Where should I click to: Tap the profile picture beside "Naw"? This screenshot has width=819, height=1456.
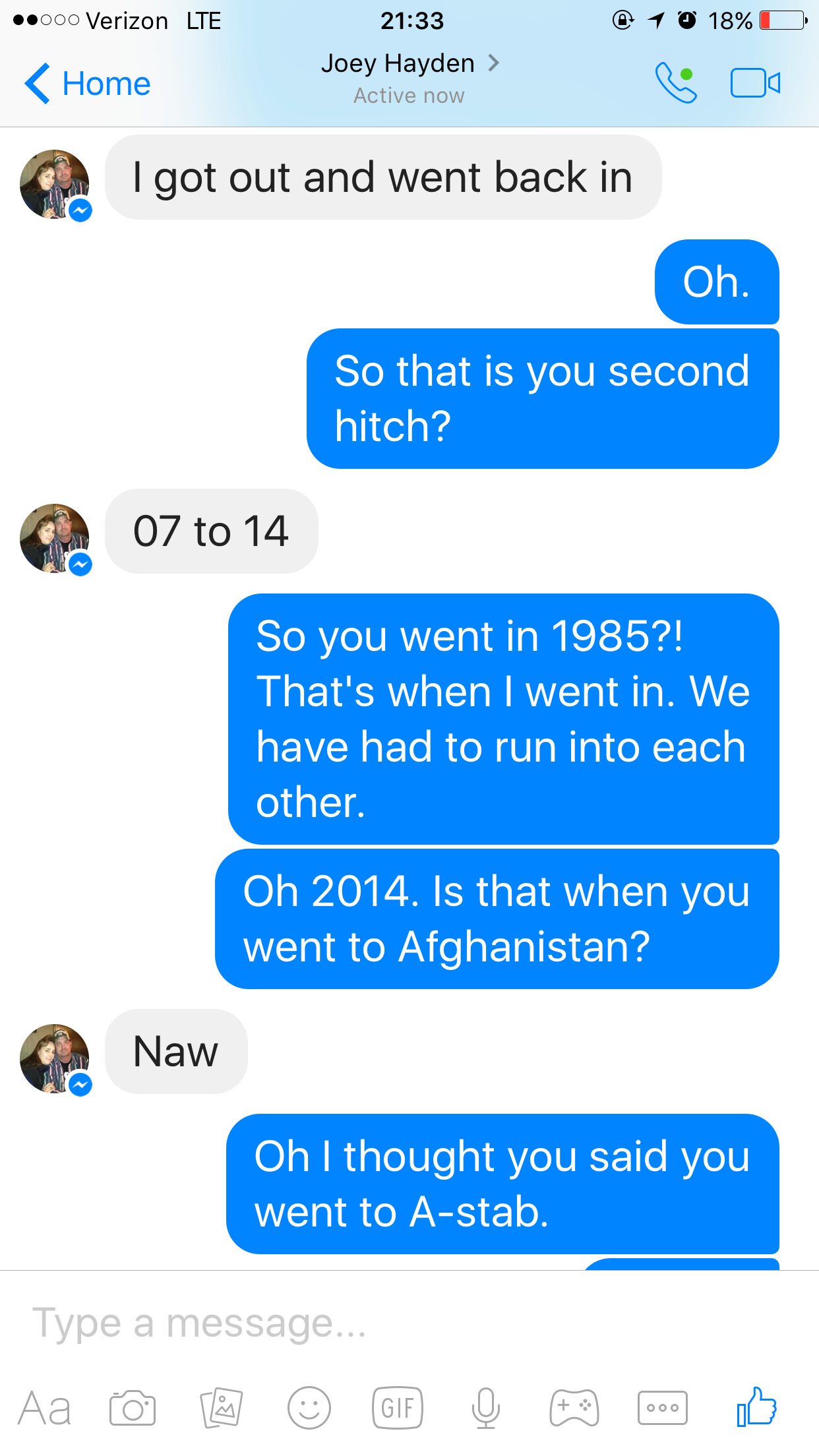(55, 1058)
